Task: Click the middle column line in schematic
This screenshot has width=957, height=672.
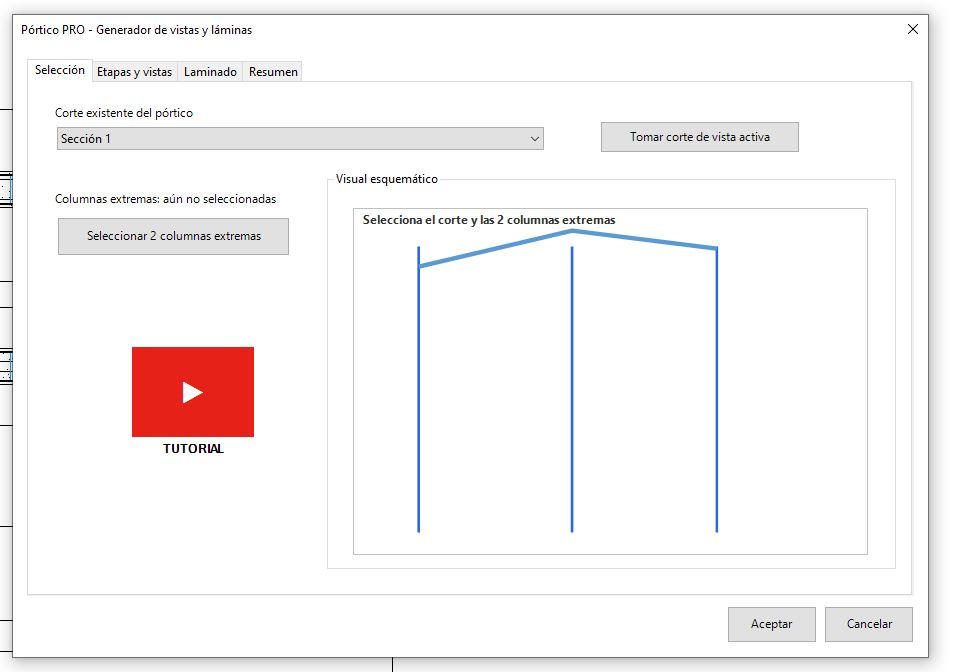Action: [x=572, y=389]
